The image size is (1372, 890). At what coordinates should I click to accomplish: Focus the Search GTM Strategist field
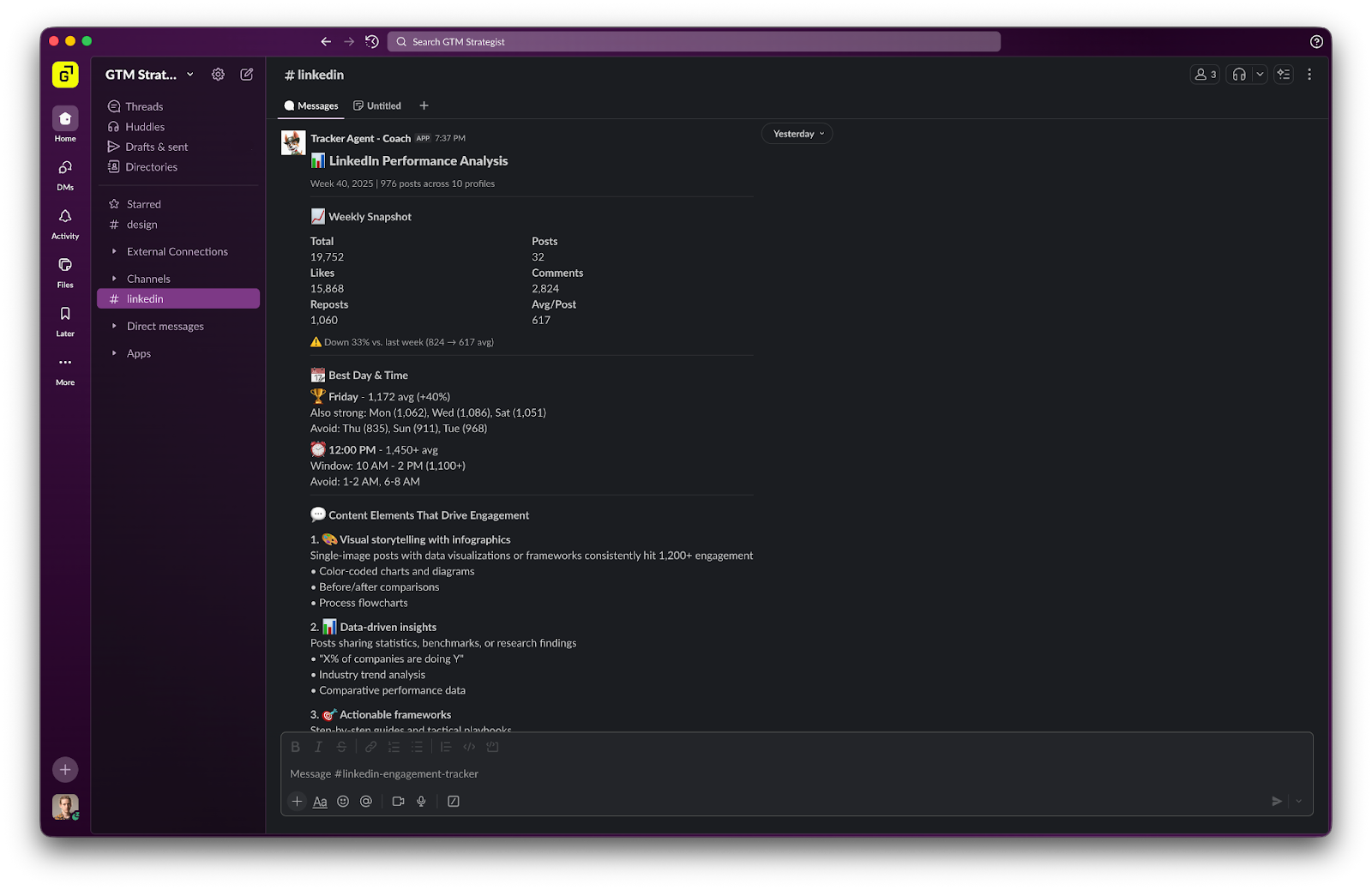tap(694, 41)
